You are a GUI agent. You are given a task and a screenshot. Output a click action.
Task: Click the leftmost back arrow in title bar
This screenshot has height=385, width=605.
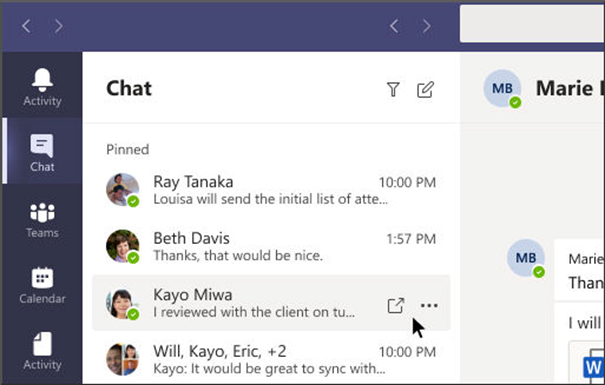pos(26,26)
